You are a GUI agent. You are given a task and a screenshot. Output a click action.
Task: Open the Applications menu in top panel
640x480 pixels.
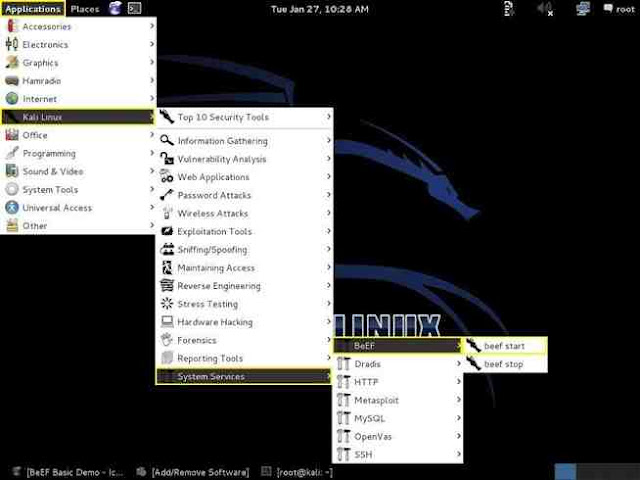coord(33,9)
